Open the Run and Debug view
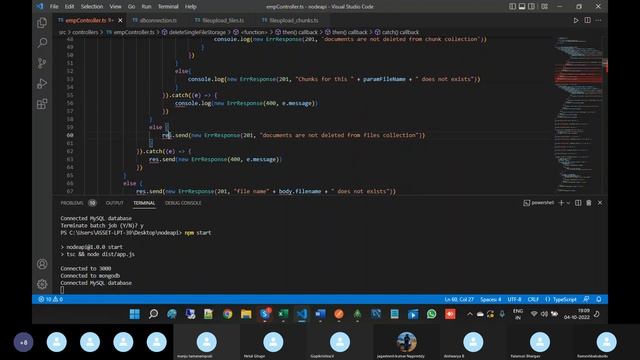 tap(42, 83)
